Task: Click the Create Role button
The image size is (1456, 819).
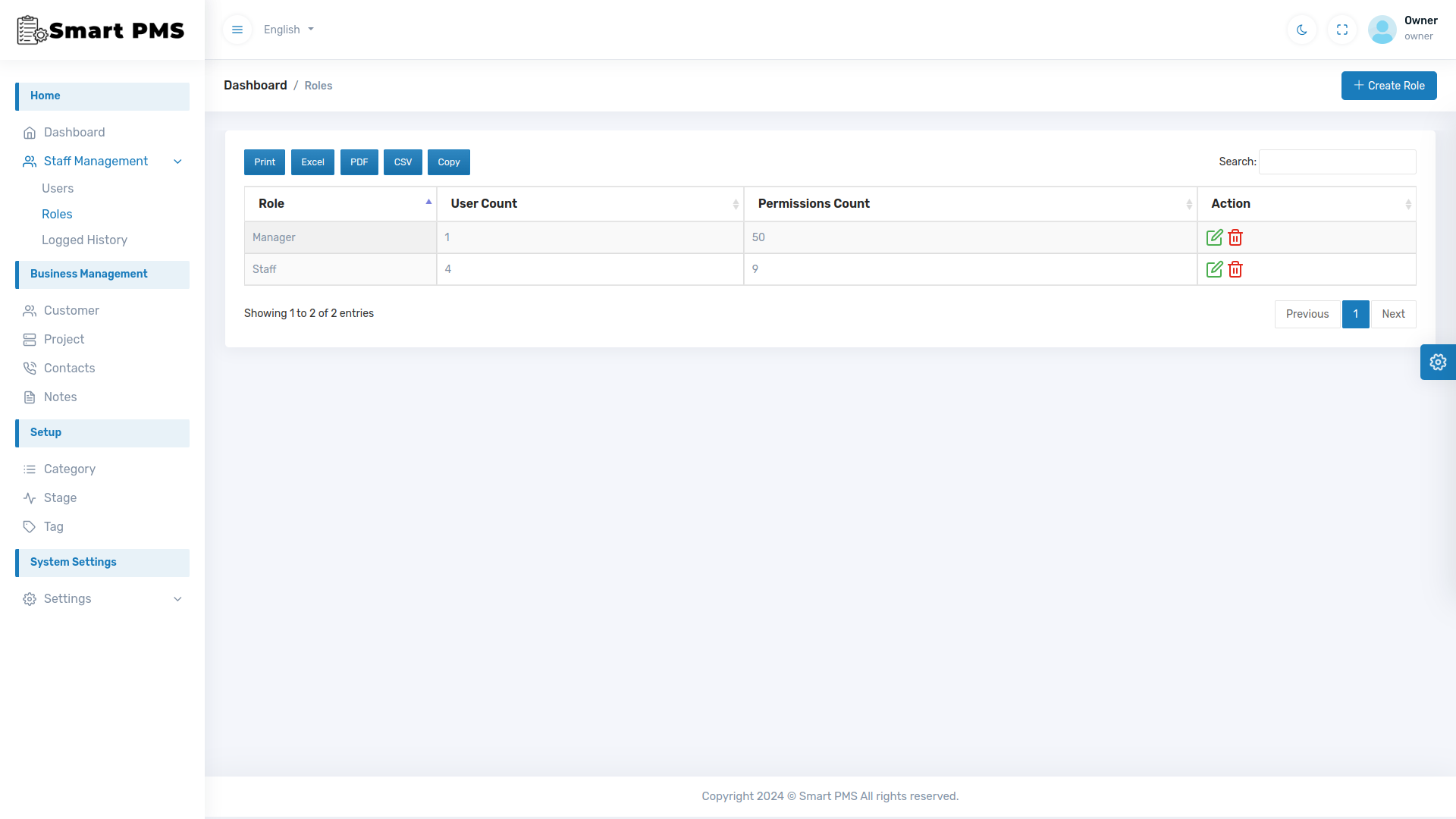Action: 1389,85
